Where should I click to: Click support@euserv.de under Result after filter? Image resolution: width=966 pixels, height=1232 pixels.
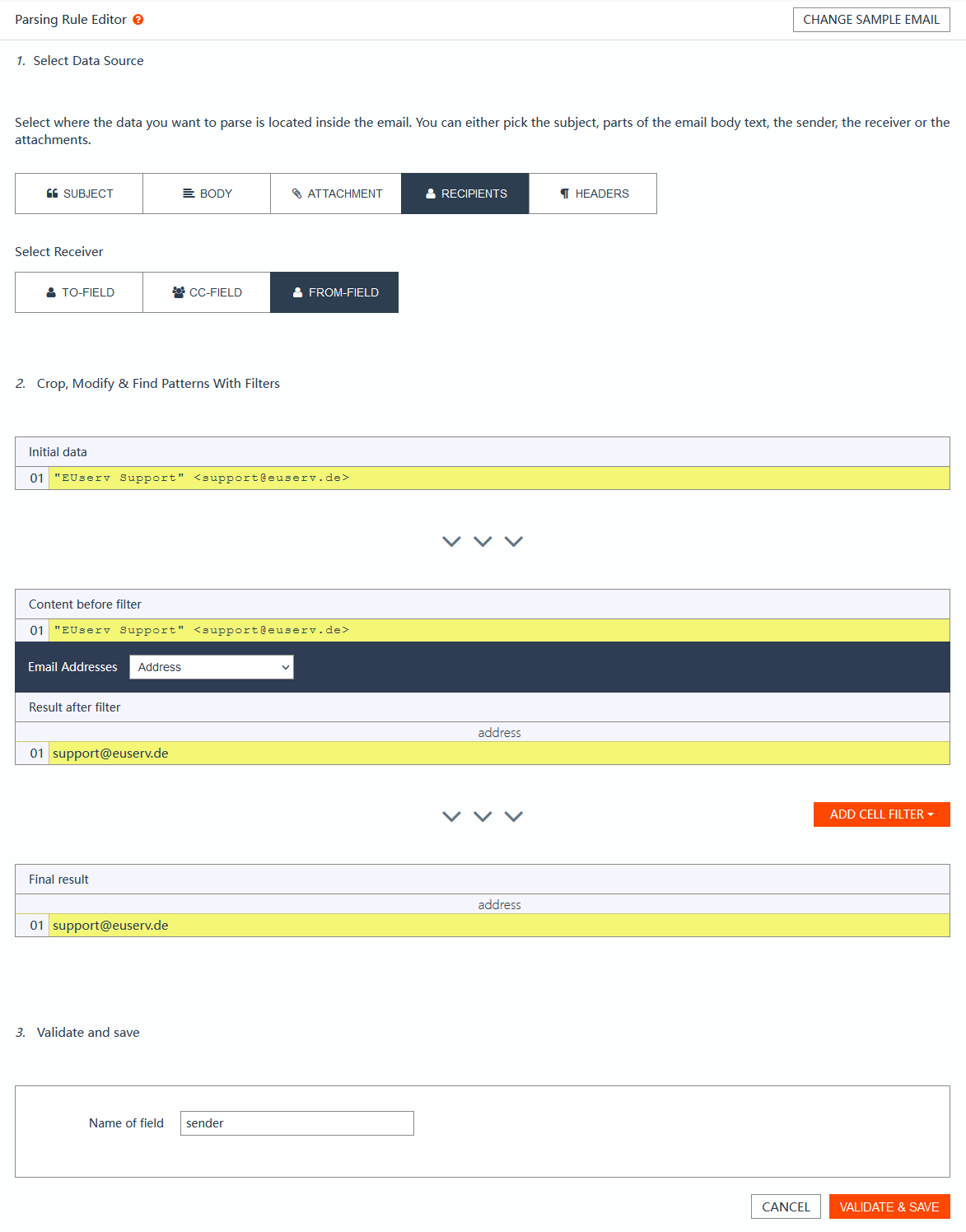point(110,754)
